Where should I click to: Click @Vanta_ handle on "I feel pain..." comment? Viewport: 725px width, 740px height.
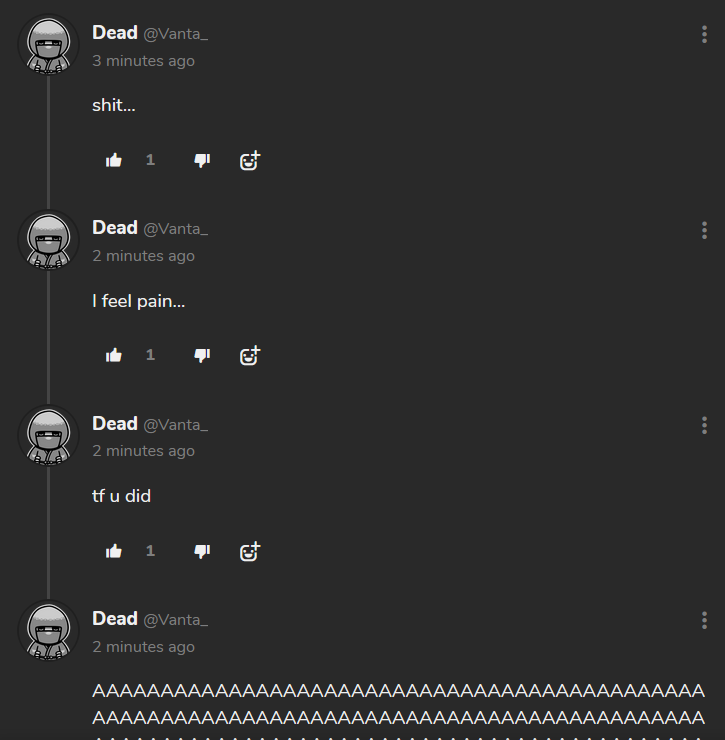pyautogui.click(x=176, y=229)
